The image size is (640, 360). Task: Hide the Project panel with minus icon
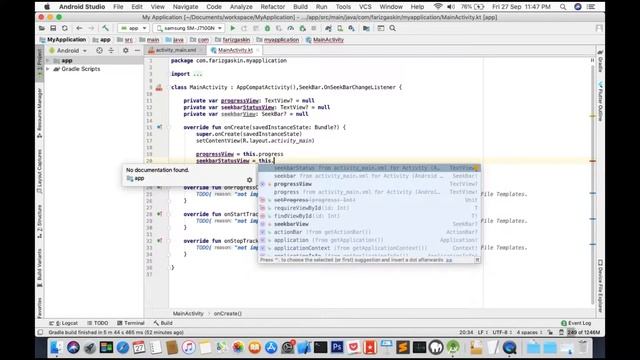coord(137,51)
